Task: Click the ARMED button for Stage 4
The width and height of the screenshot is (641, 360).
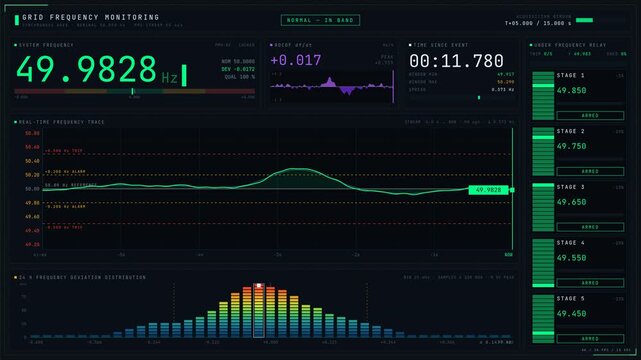Action: point(590,283)
